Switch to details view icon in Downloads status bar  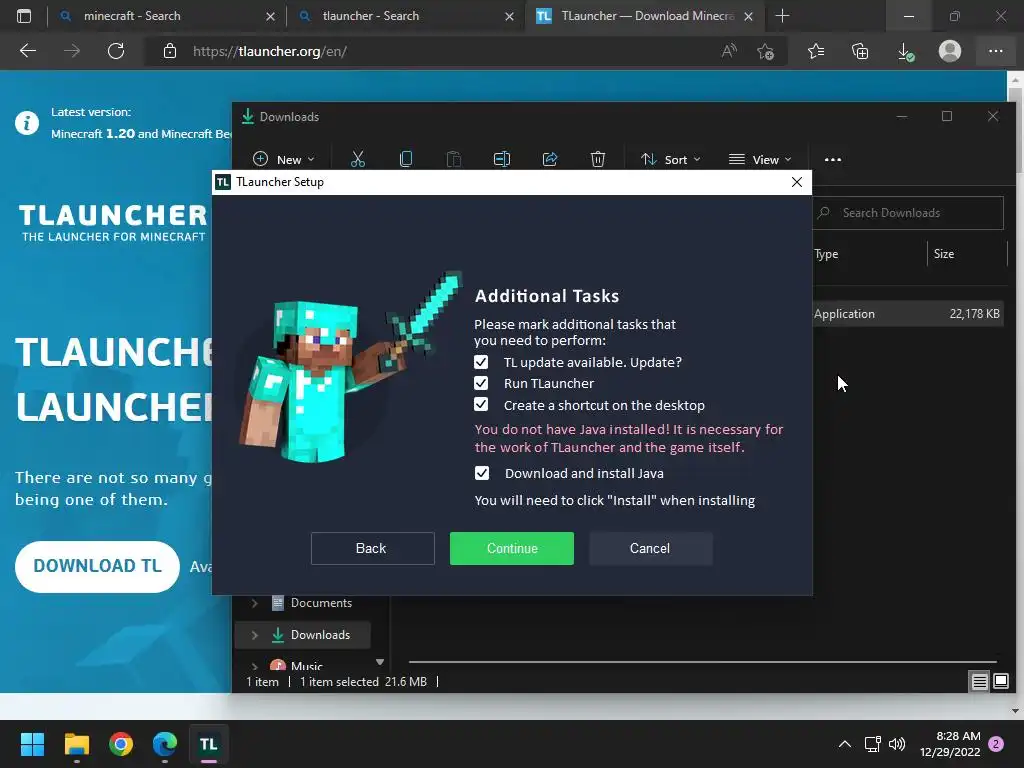979,682
